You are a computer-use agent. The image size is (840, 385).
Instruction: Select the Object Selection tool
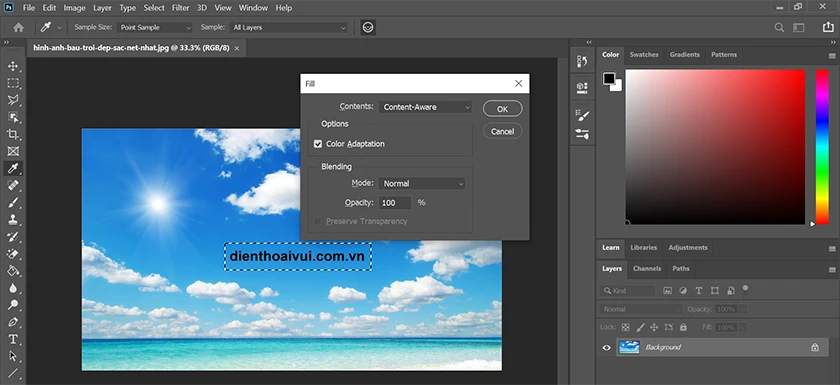pos(13,117)
